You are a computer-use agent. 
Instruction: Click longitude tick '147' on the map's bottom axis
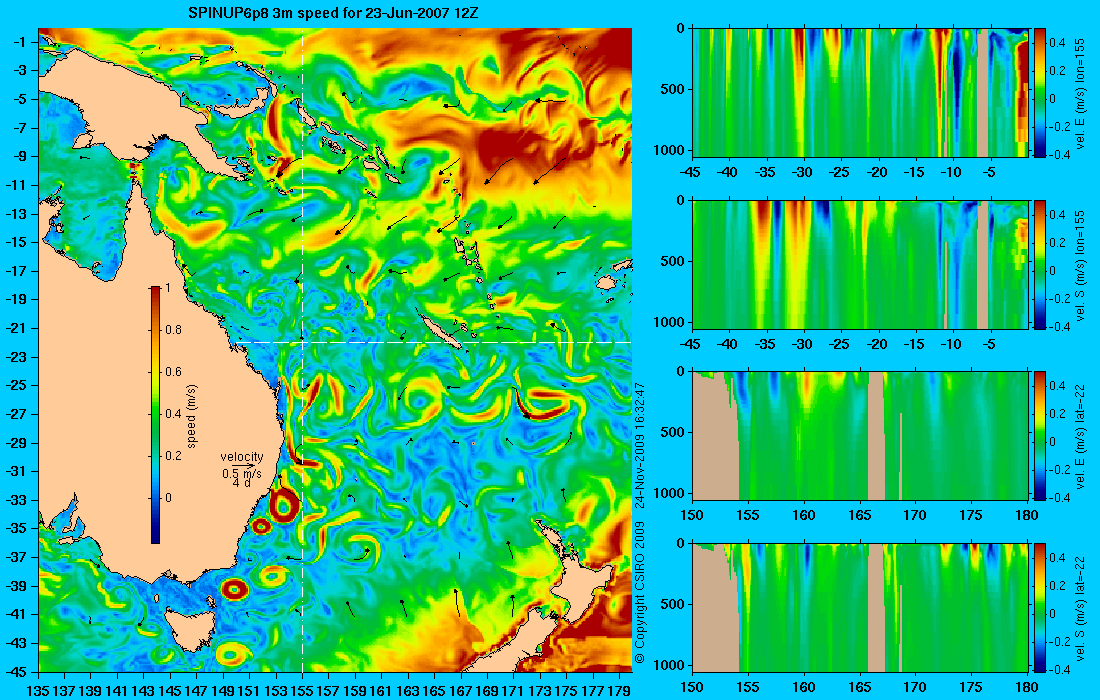pyautogui.click(x=196, y=690)
